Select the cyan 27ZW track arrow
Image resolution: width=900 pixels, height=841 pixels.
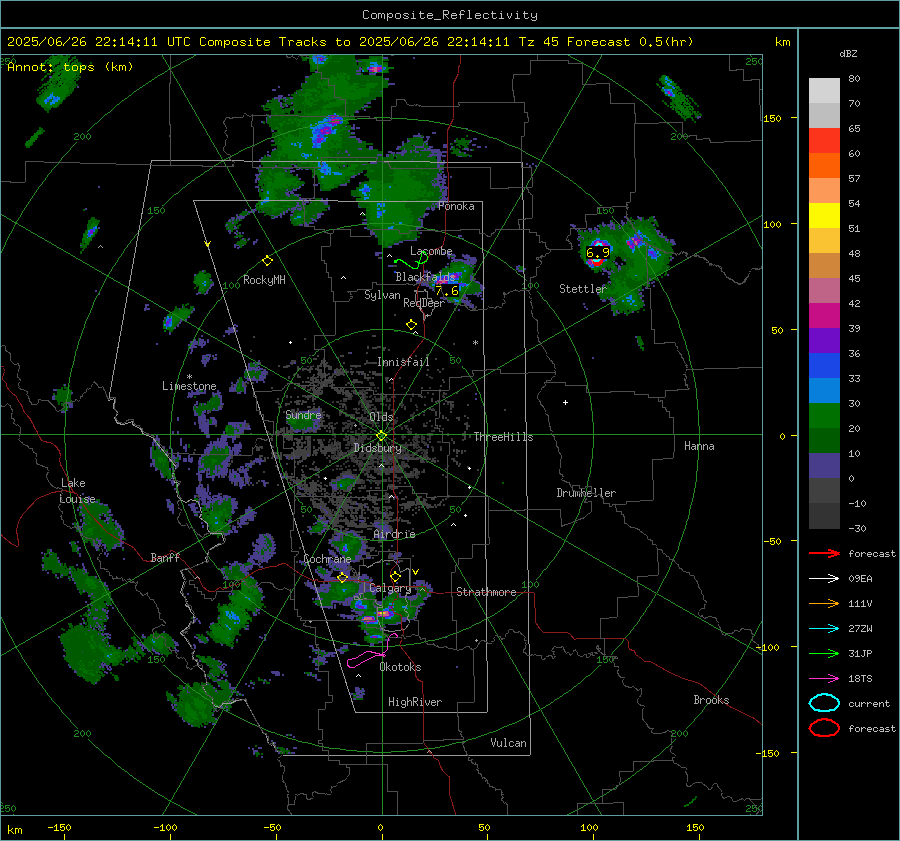click(x=824, y=628)
